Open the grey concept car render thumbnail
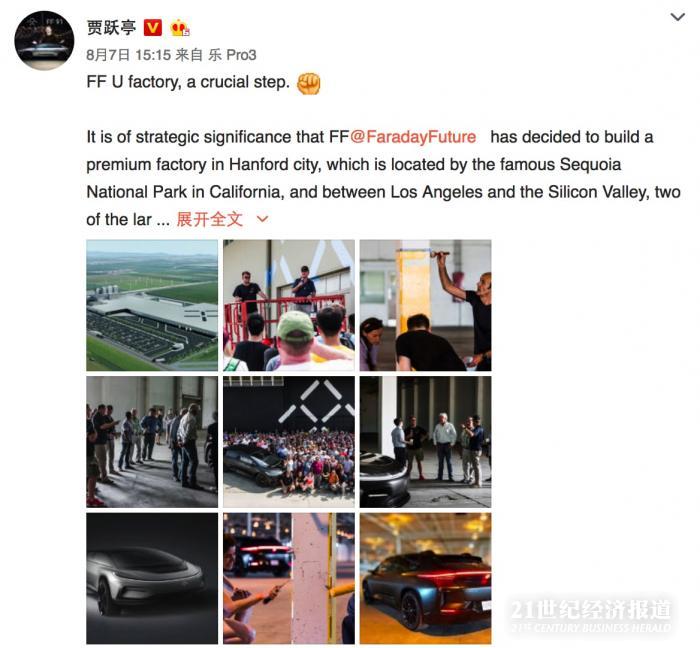 pyautogui.click(x=152, y=578)
